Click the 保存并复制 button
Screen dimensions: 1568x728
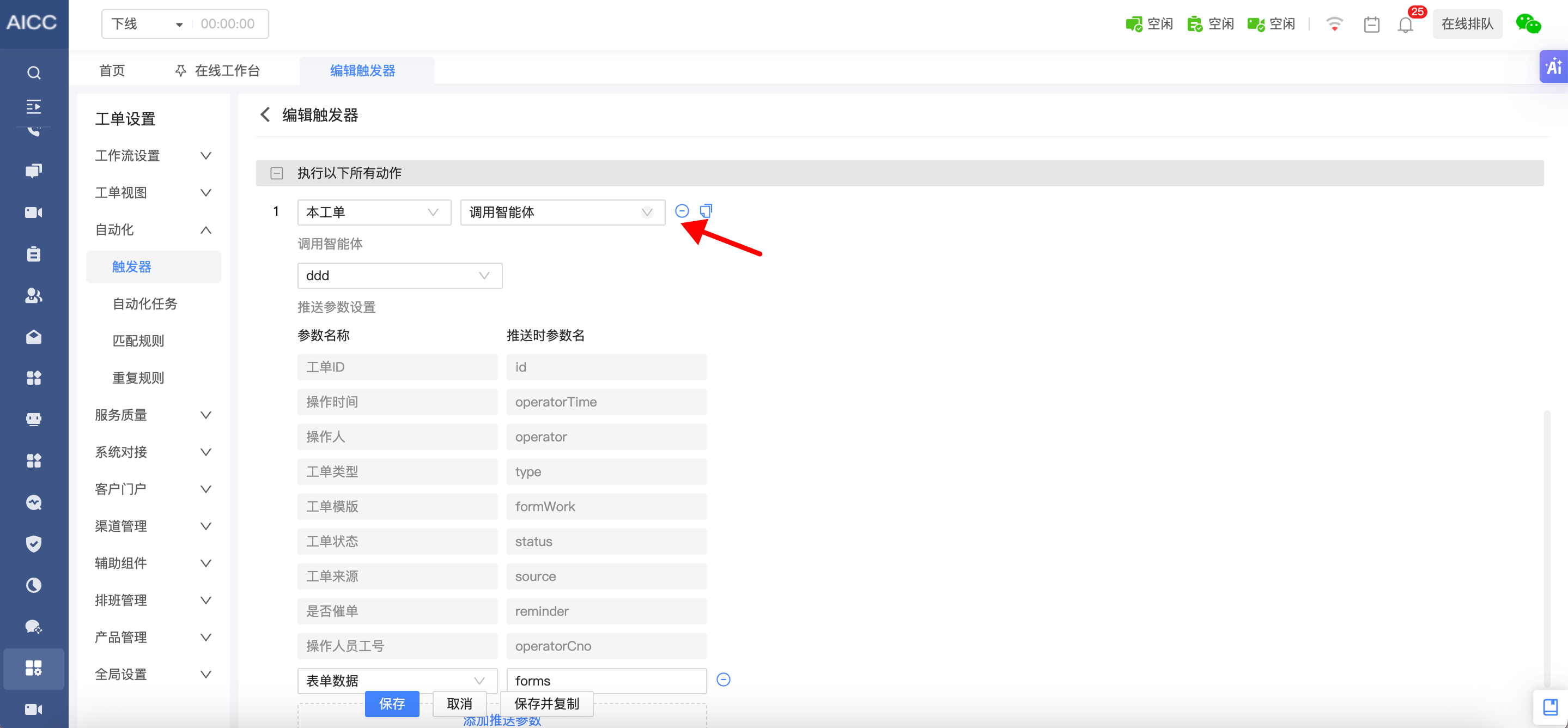point(546,703)
